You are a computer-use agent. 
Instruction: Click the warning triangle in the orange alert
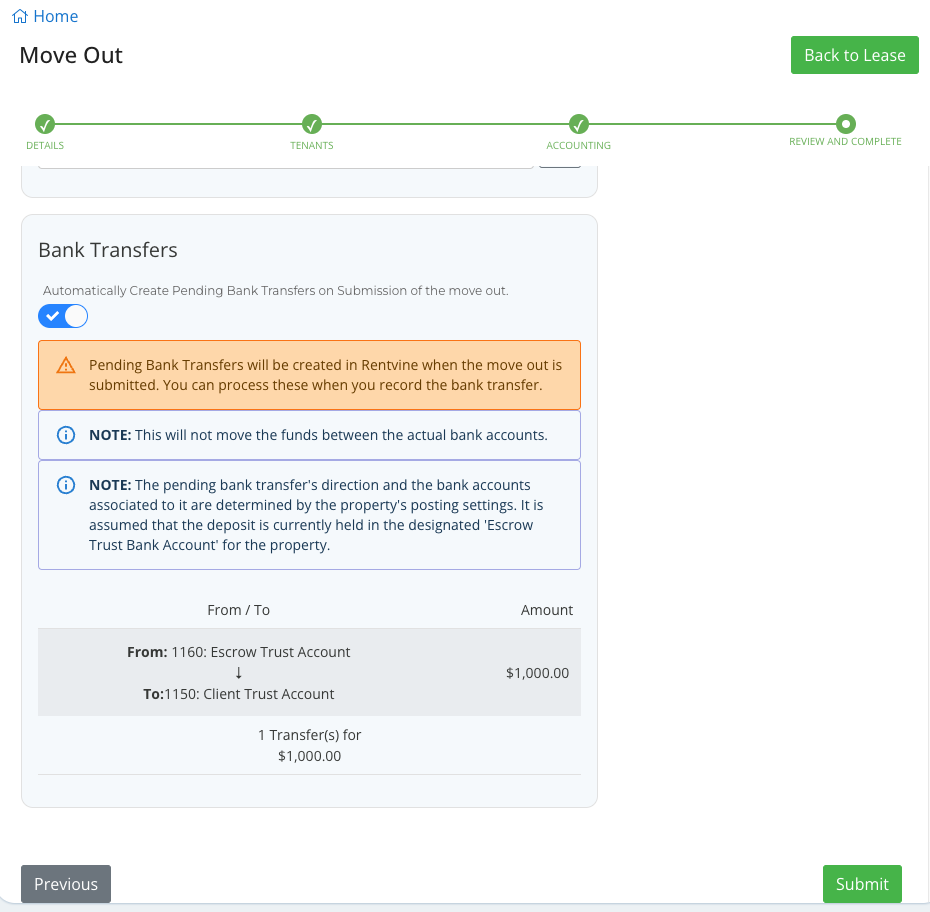(66, 364)
